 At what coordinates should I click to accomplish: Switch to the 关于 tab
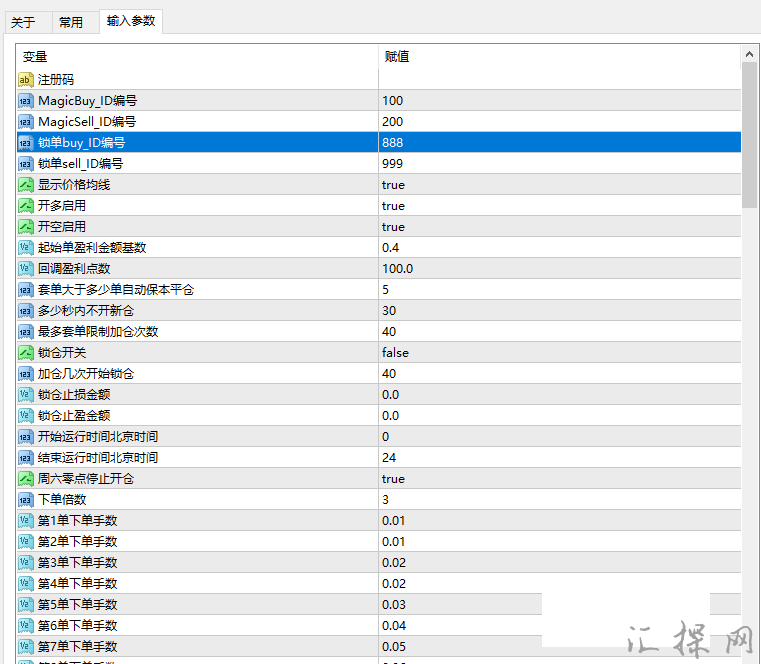(x=23, y=22)
